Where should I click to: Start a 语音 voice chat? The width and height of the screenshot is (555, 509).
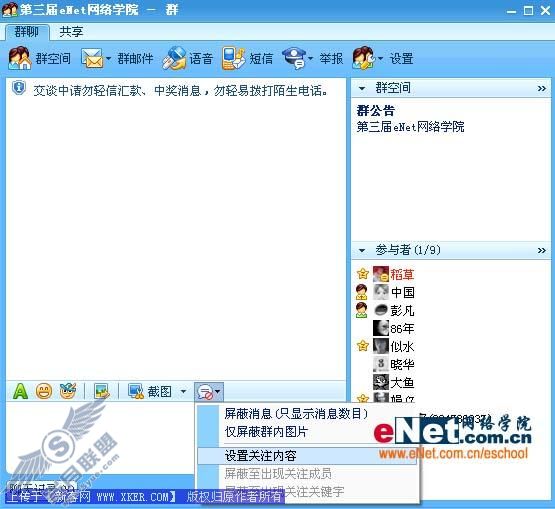click(174, 58)
